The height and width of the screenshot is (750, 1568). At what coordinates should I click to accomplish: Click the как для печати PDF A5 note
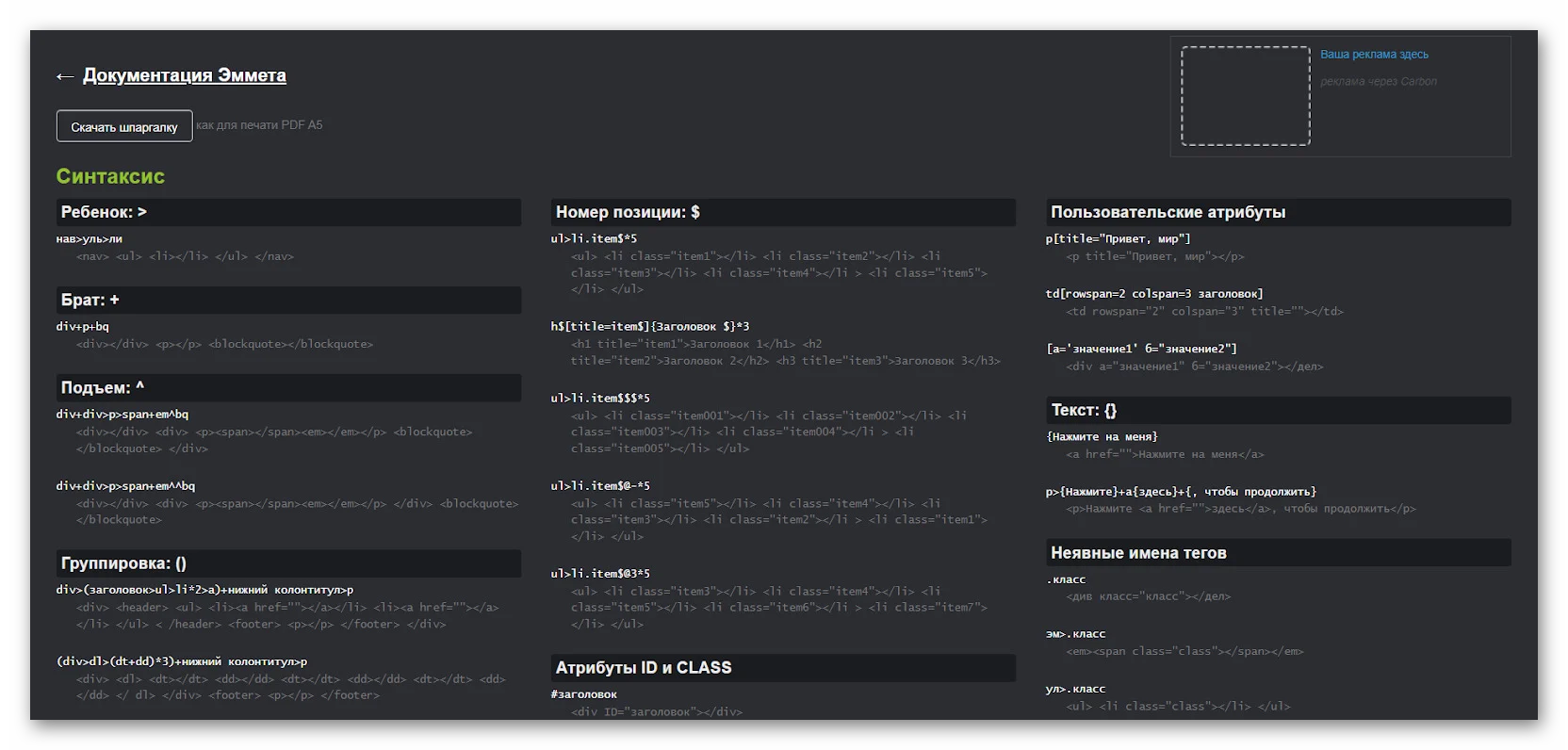259,125
